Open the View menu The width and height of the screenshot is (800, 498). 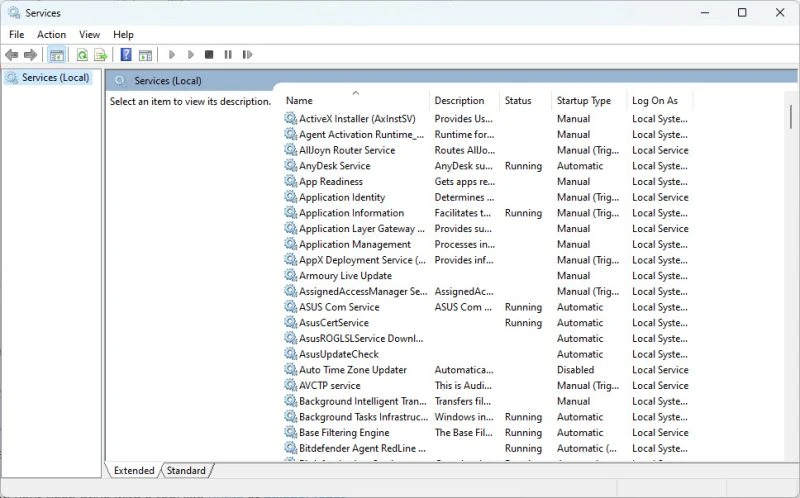[x=89, y=35]
